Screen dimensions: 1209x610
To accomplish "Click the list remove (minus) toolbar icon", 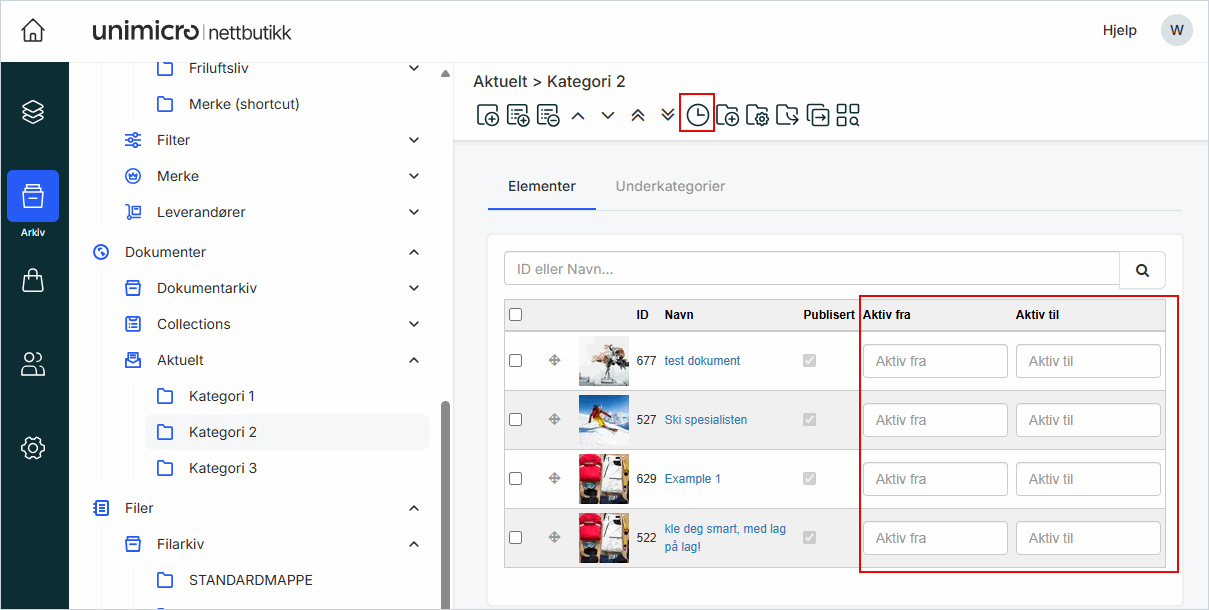I will pyautogui.click(x=548, y=115).
